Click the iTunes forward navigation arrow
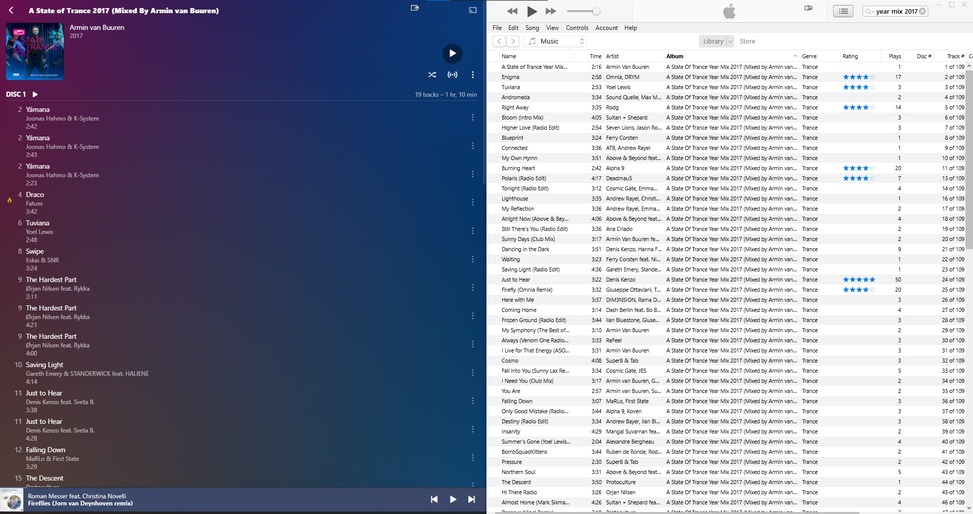The image size is (973, 514). pyautogui.click(x=513, y=41)
